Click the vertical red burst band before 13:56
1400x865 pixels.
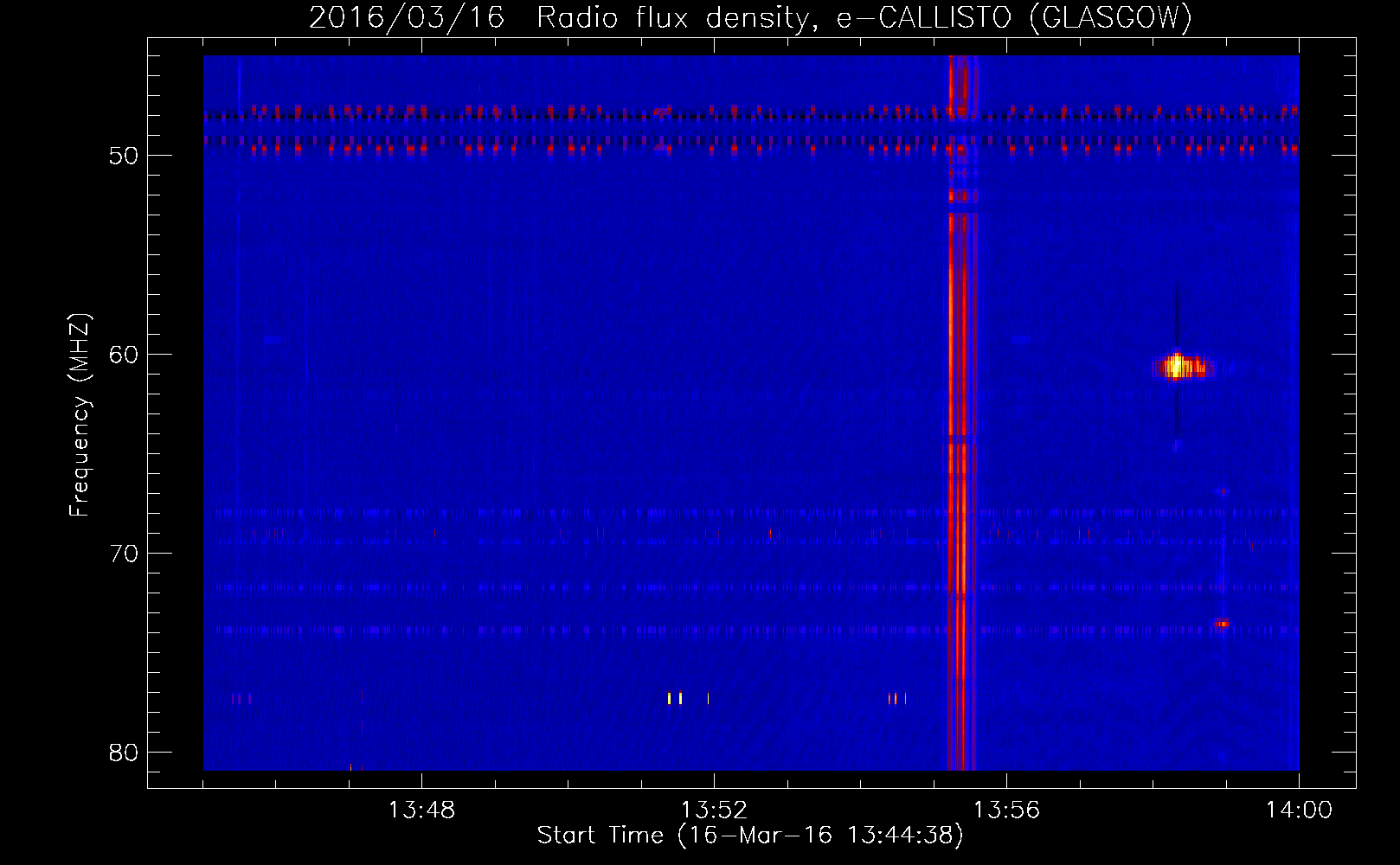(x=961, y=413)
